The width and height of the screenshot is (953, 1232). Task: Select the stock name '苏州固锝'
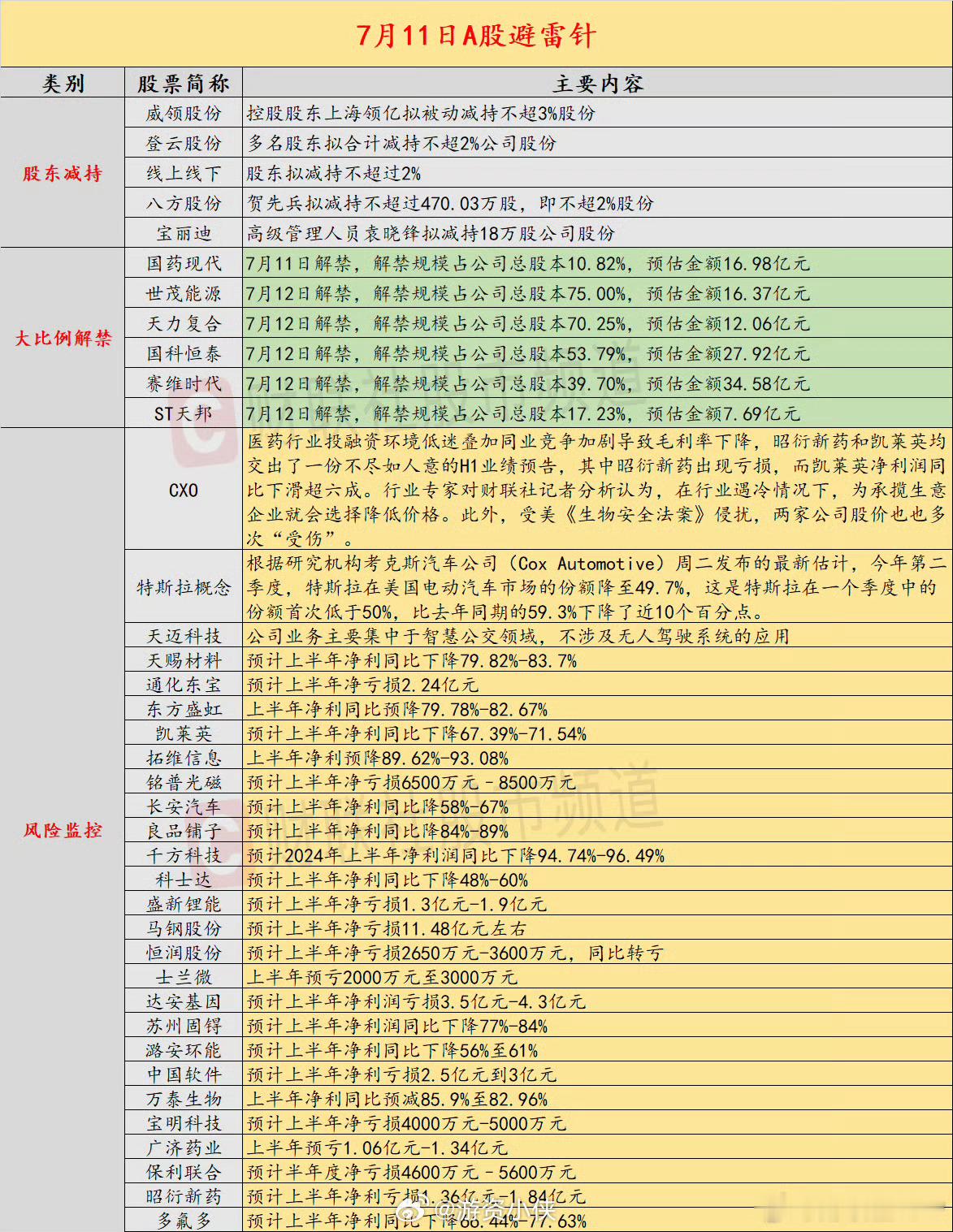pos(184,1026)
